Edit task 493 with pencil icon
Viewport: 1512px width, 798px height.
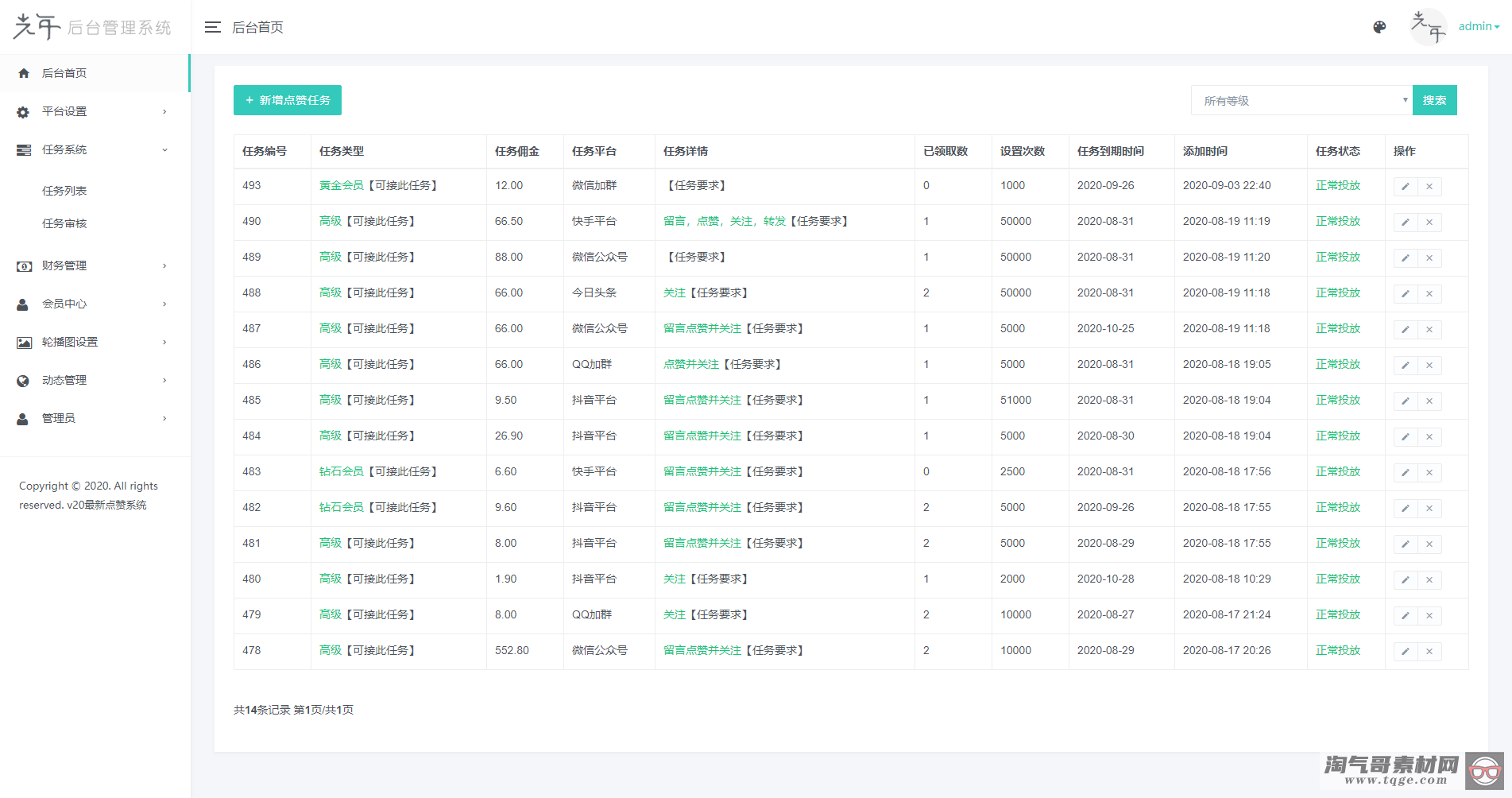click(x=1406, y=187)
